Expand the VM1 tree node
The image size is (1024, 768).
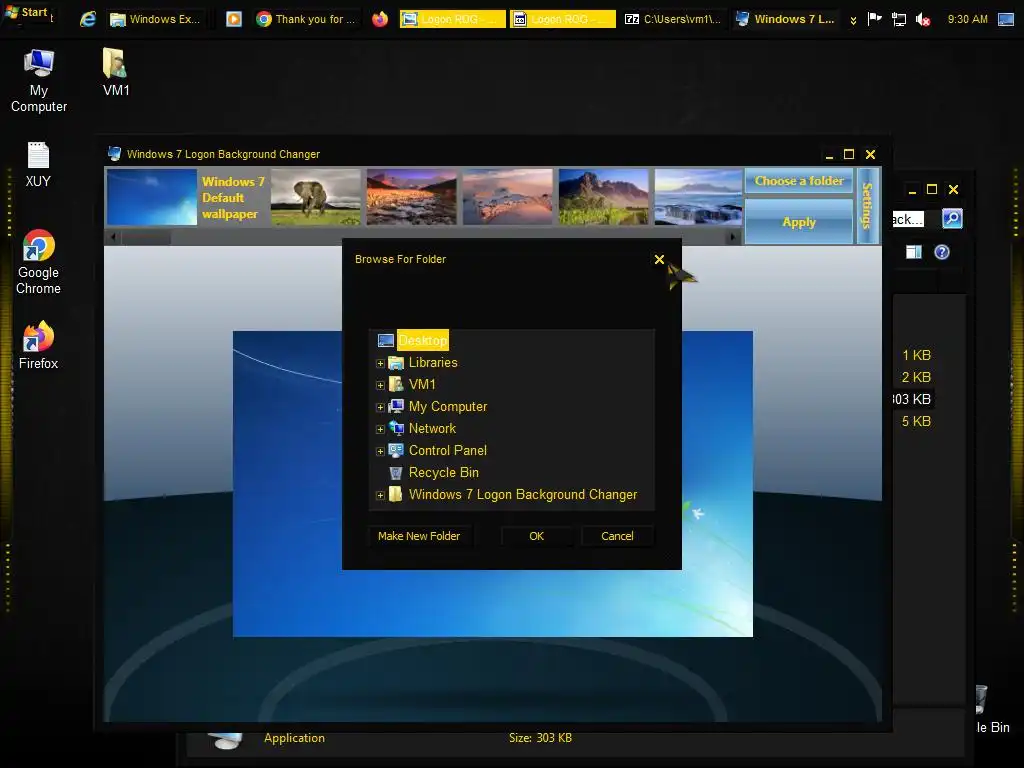(x=380, y=385)
